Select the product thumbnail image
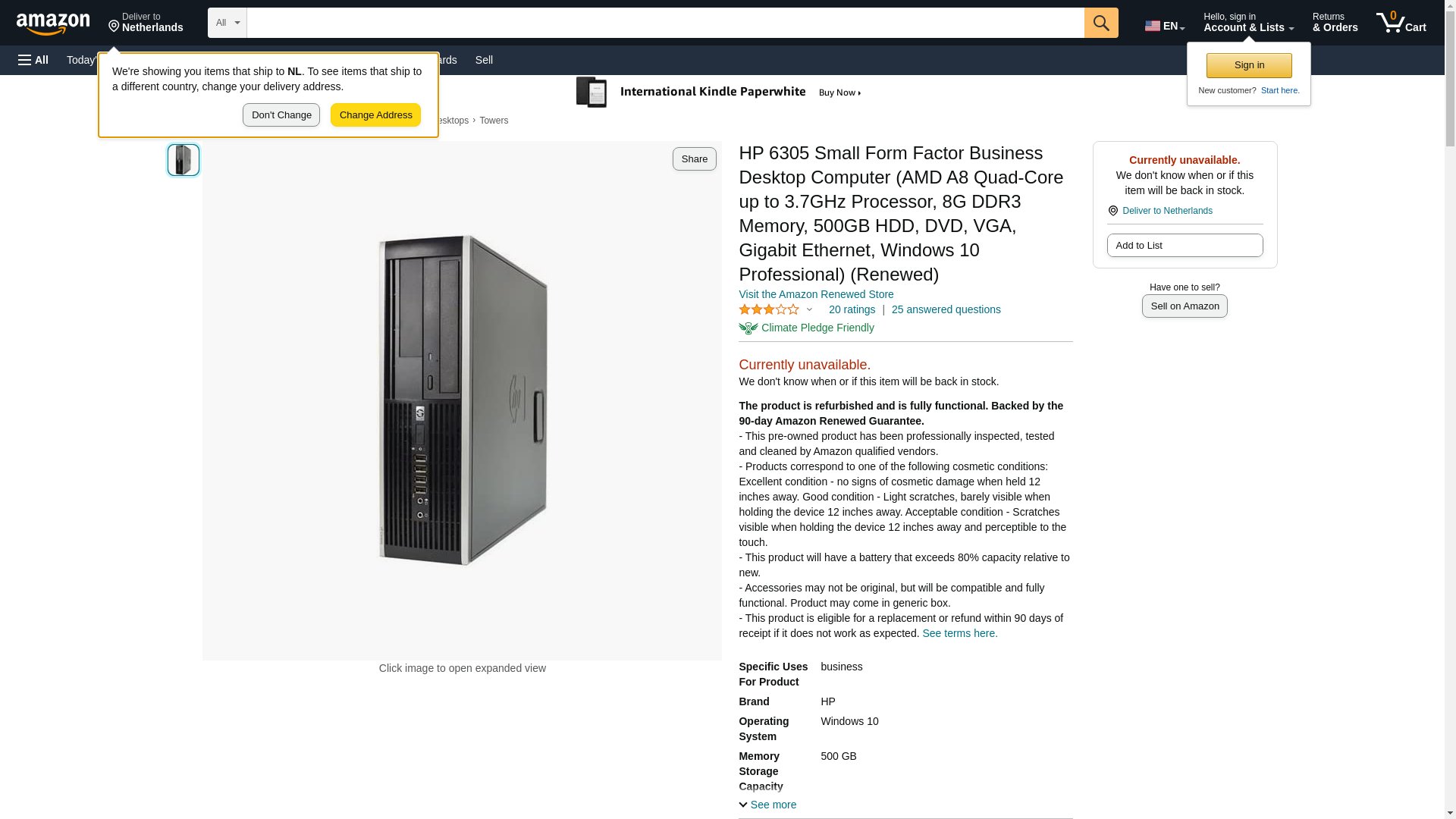1456x819 pixels. (x=184, y=160)
